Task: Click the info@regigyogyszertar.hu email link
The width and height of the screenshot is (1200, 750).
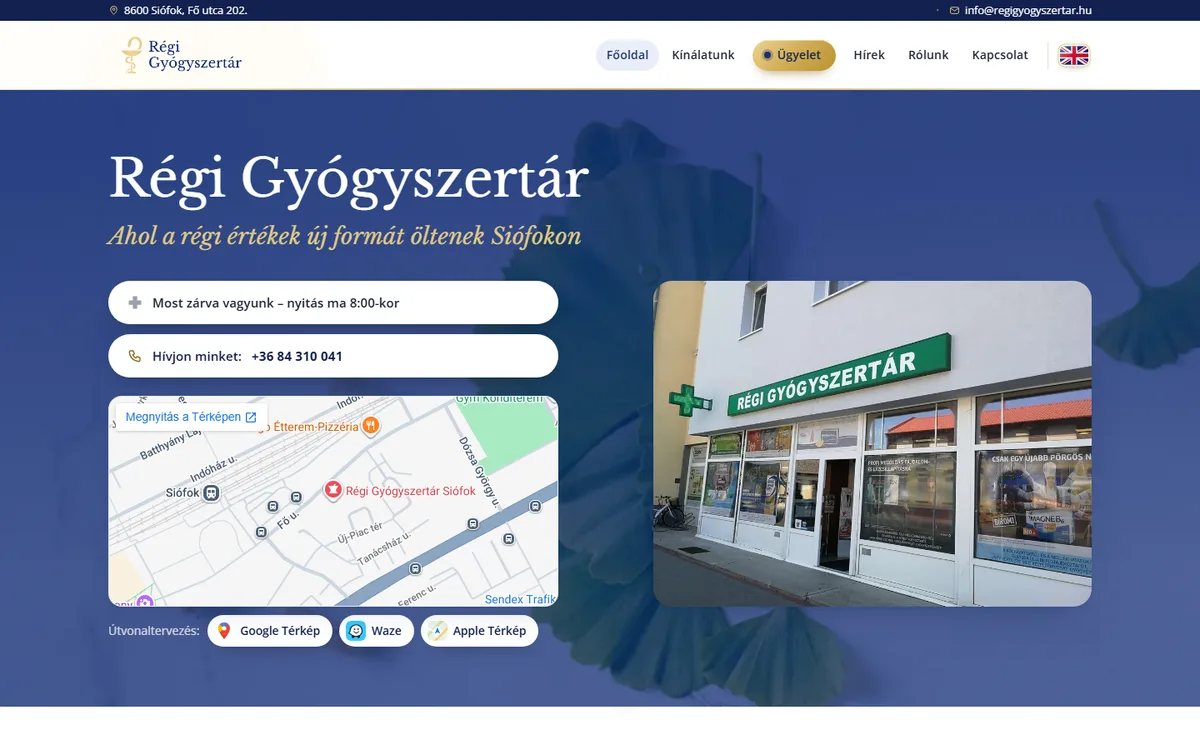Action: click(1028, 10)
